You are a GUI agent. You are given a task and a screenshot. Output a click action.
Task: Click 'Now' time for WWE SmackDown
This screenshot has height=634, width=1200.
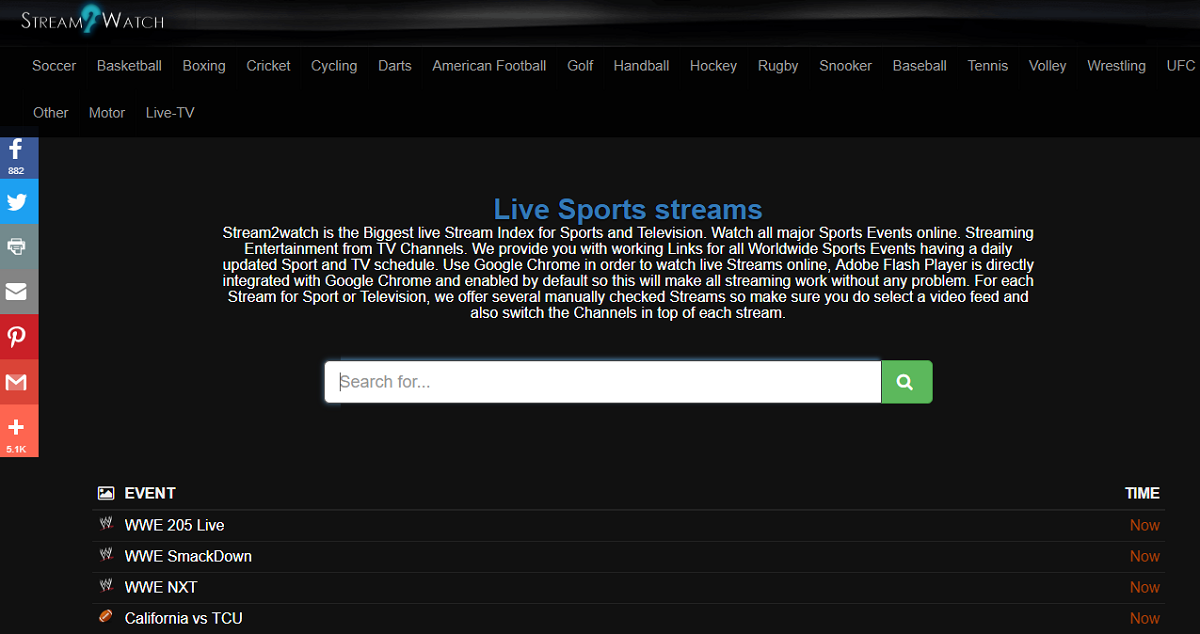(1145, 556)
